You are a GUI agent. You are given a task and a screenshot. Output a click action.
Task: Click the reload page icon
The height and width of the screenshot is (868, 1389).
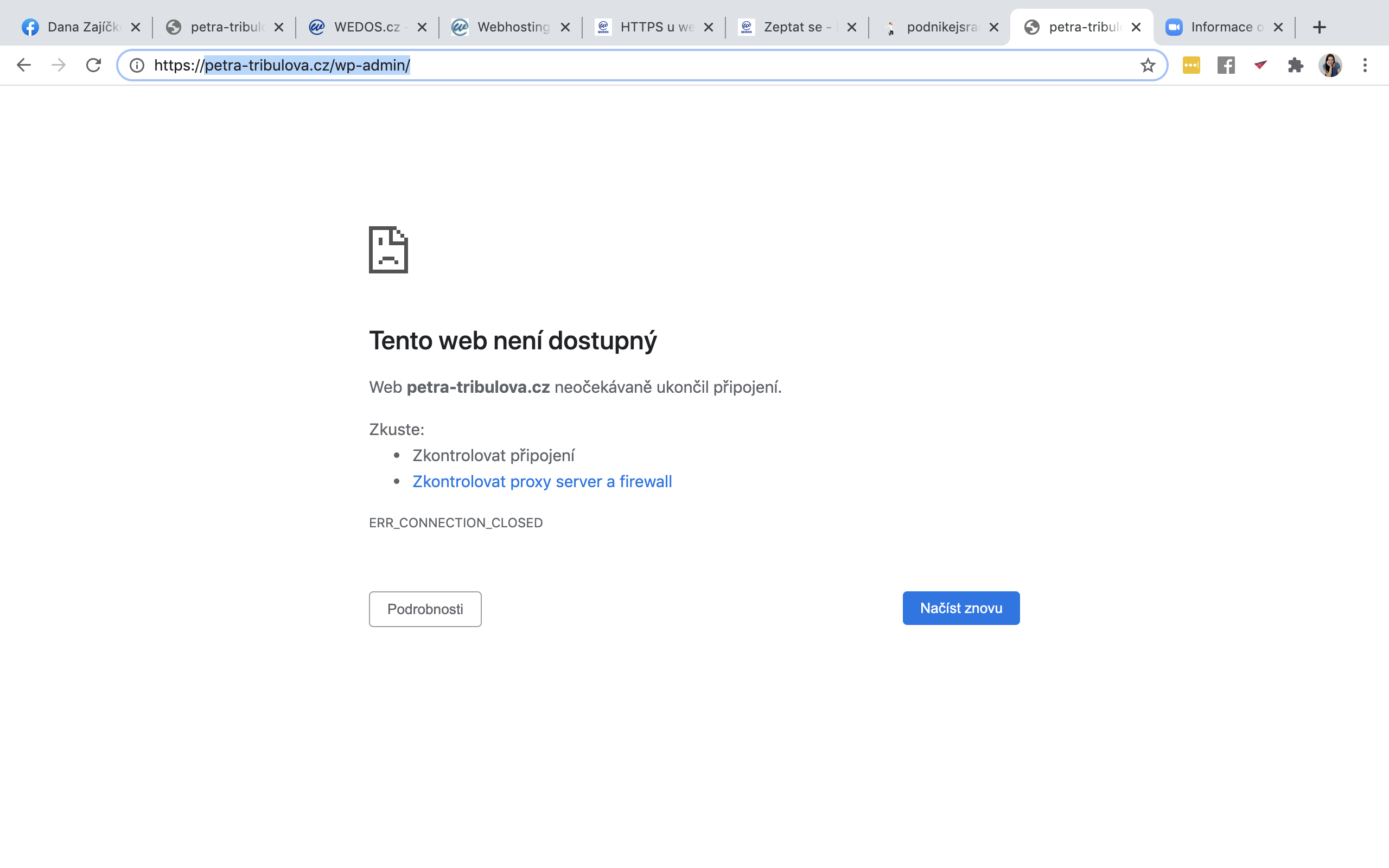pyautogui.click(x=93, y=65)
